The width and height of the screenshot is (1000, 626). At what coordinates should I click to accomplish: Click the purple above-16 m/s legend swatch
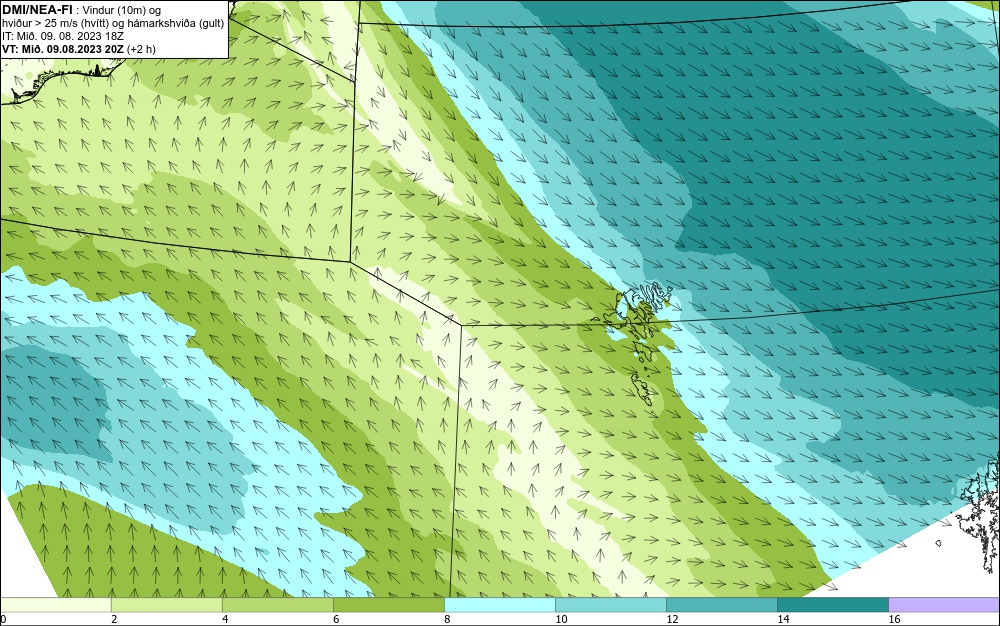[944, 605]
